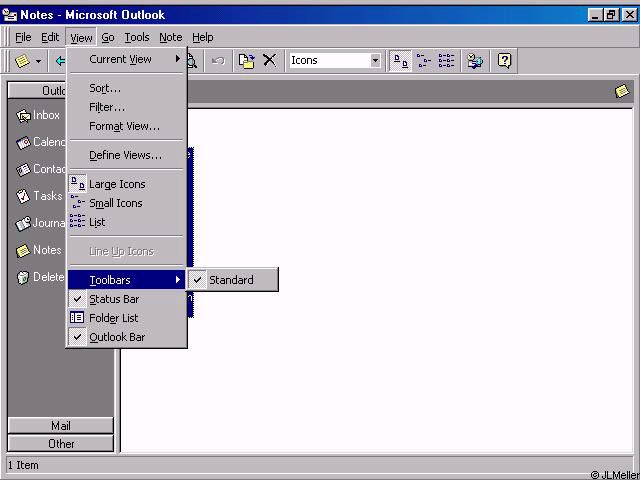Click the '1 Item' status bar text
Screen dimensions: 640x480
pyautogui.click(x=23, y=465)
